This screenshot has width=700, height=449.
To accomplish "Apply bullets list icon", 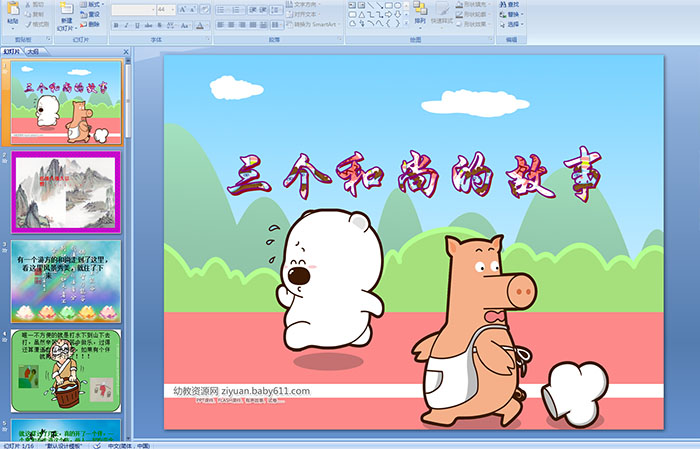I will [x=222, y=10].
